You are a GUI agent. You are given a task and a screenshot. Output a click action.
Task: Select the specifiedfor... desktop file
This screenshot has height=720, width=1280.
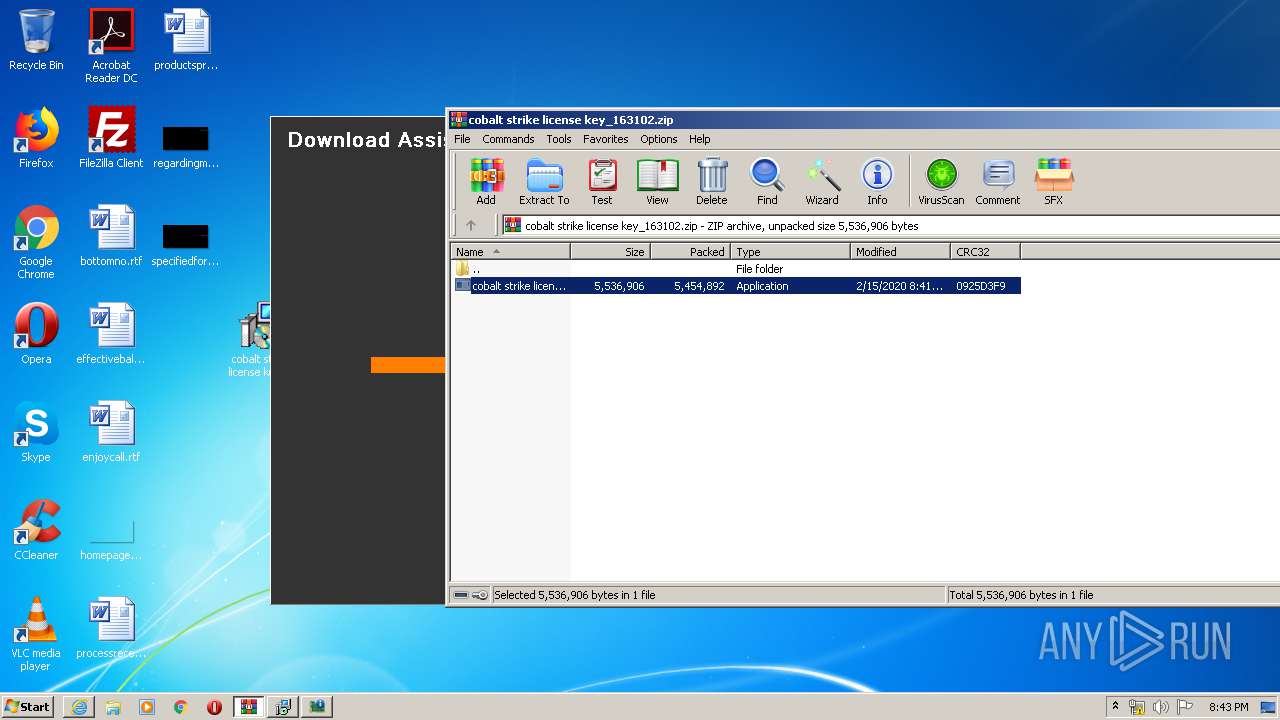click(x=186, y=243)
